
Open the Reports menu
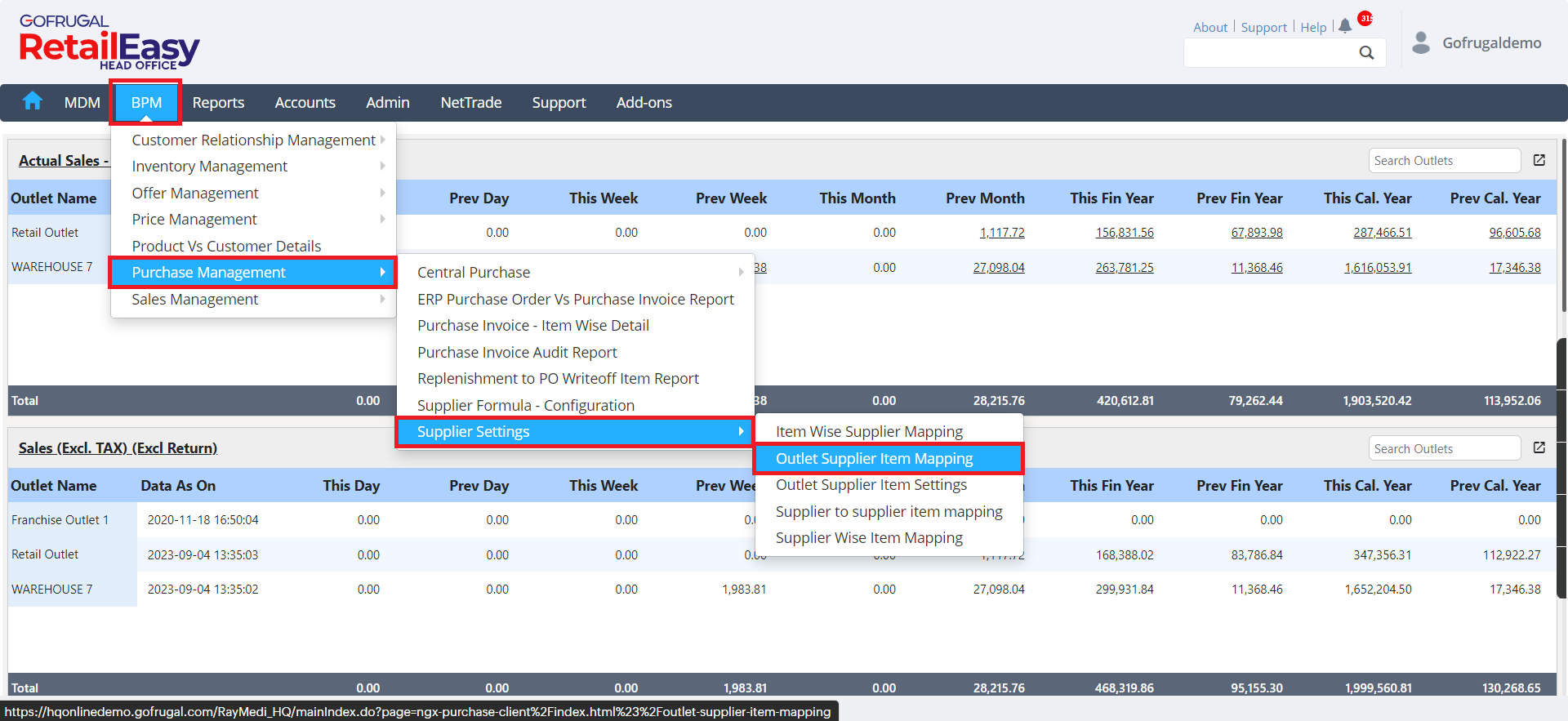coord(218,103)
